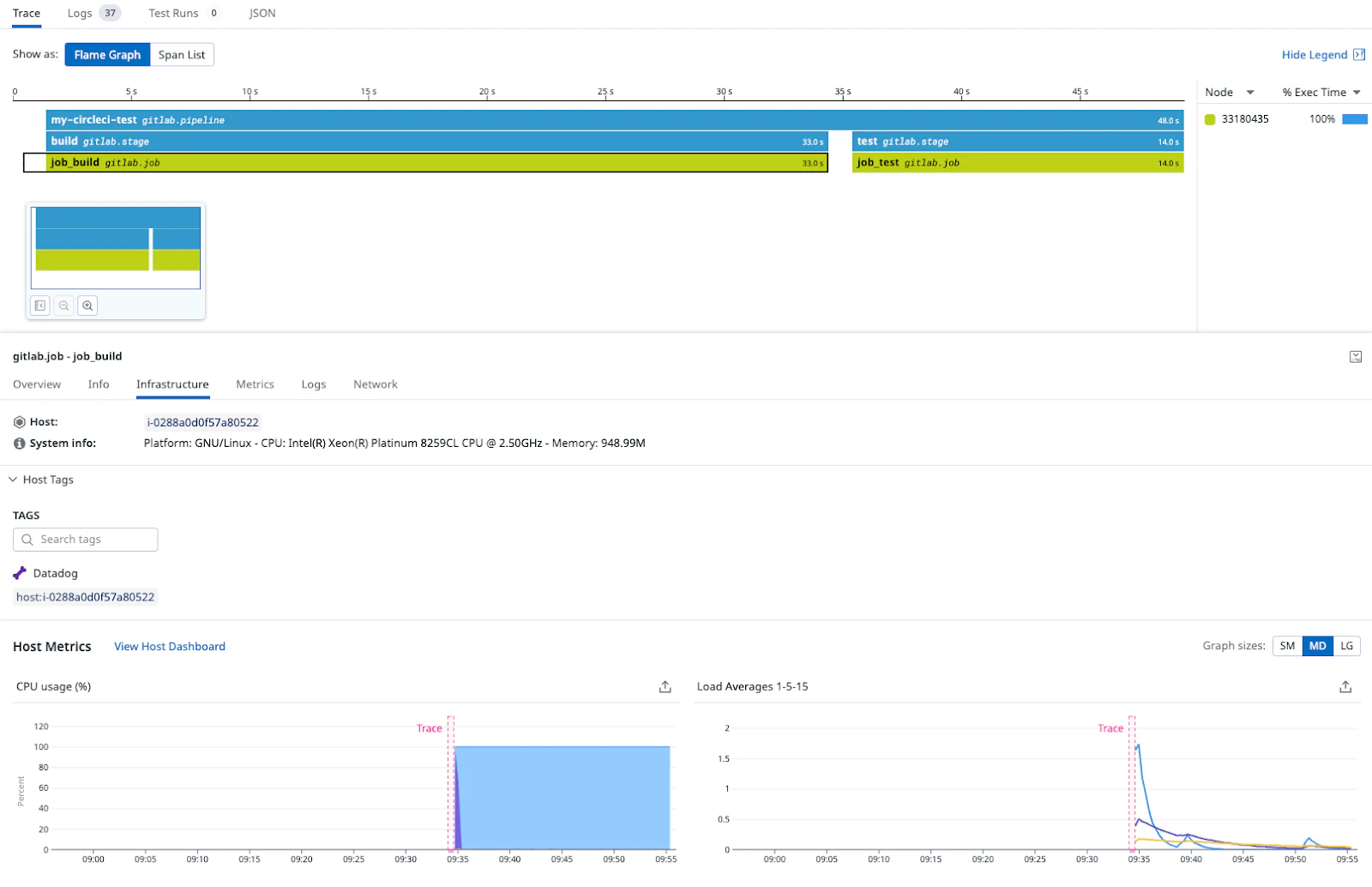Click host ID i-0288a0d0f57a80522 link
The image size is (1372, 887).
tap(202, 422)
